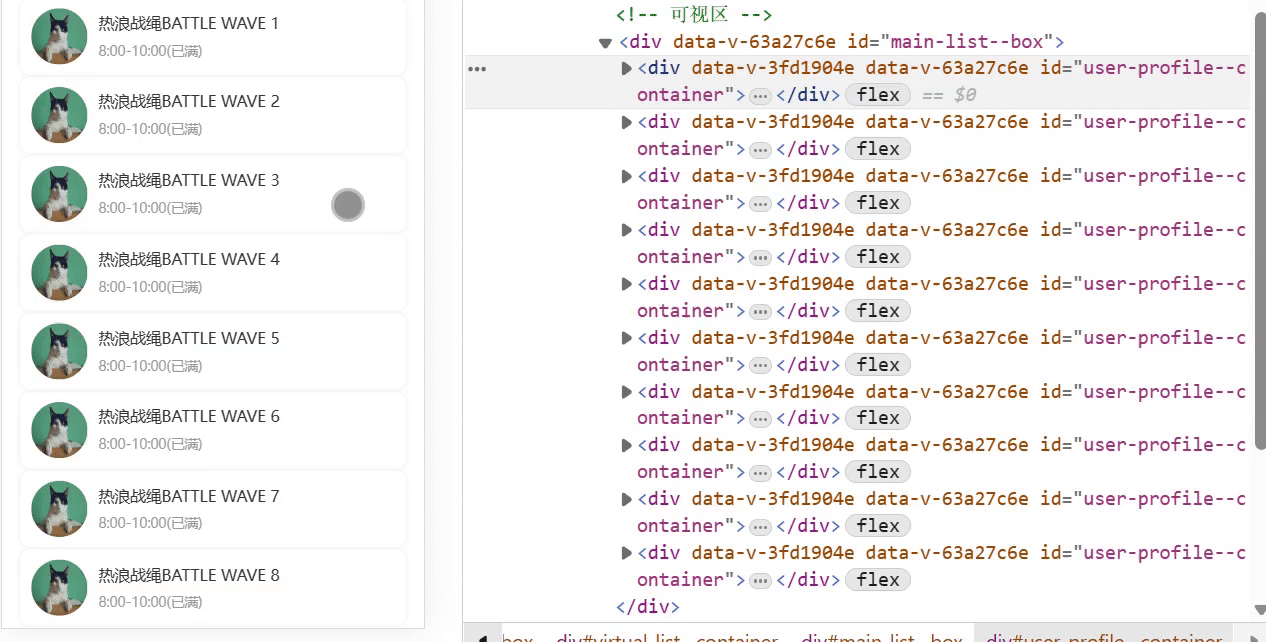Click the 8:00-10:00(已满) time under BATTLE WAVE 1
Viewport: 1266px width, 642px height.
tap(150, 51)
